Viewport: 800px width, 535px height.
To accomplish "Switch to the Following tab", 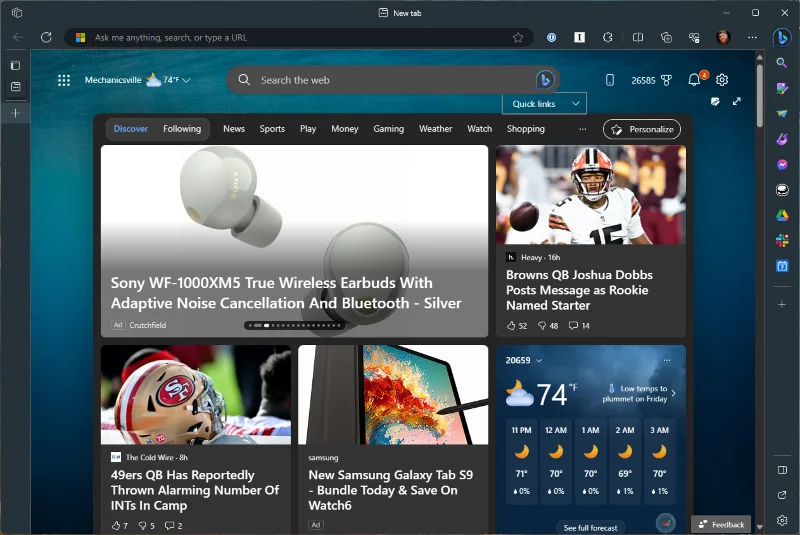I will pos(182,129).
